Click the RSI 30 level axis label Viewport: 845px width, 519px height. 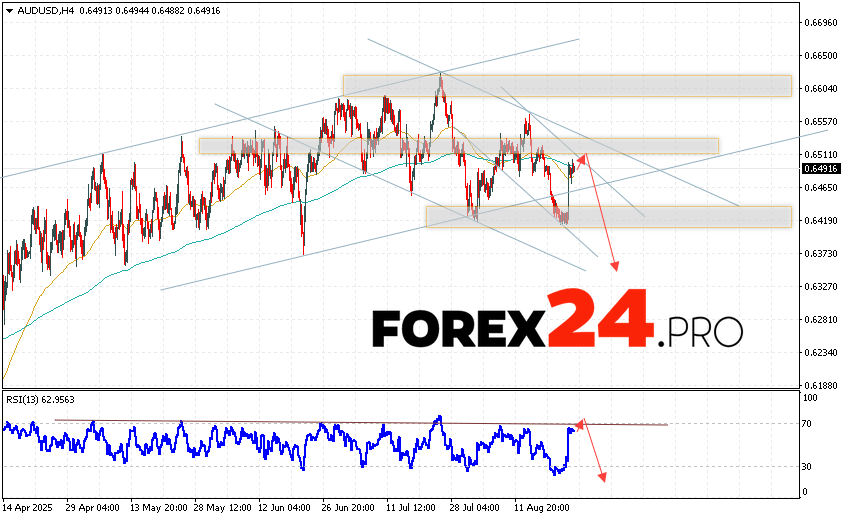click(808, 467)
